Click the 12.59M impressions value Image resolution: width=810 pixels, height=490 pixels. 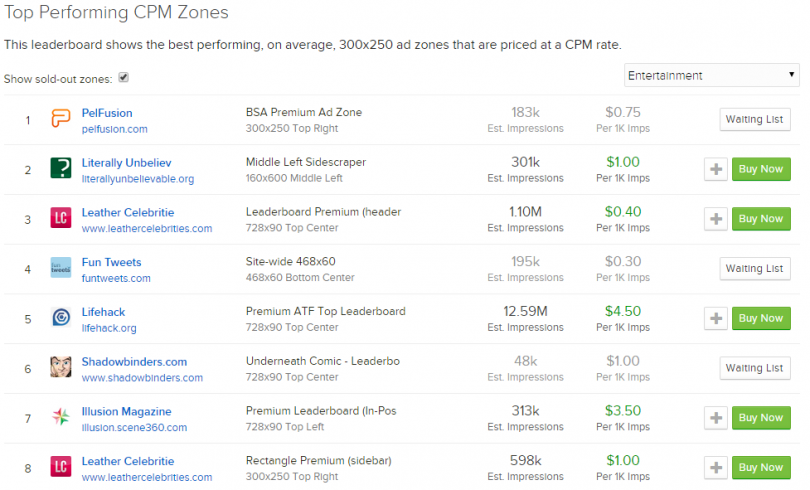click(525, 311)
